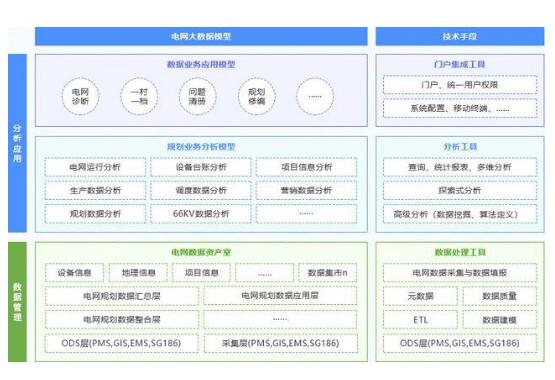Select the 分析应用 vertical side label
Screen dimensions: 555x380
pyautogui.click(x=17, y=143)
